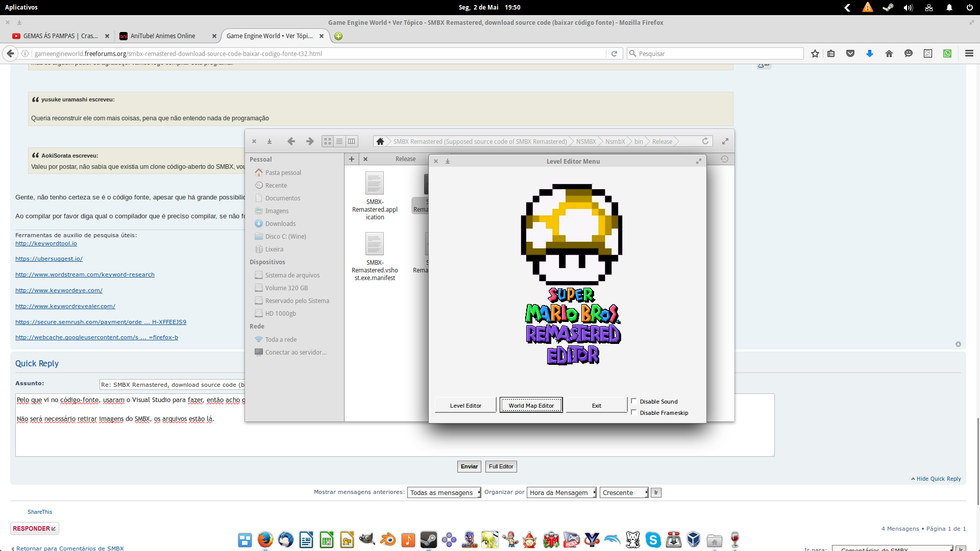Reload the file manager folder

pos(705,141)
